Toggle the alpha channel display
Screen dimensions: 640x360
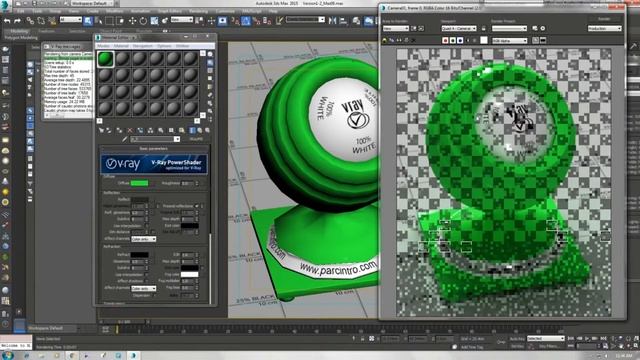pyautogui.click(x=468, y=40)
